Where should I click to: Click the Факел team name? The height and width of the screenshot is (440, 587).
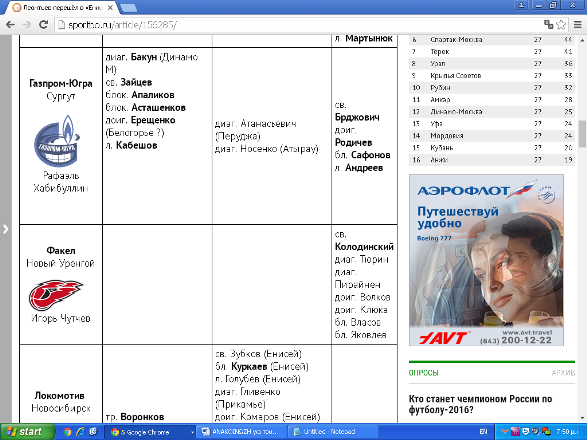click(x=61, y=251)
